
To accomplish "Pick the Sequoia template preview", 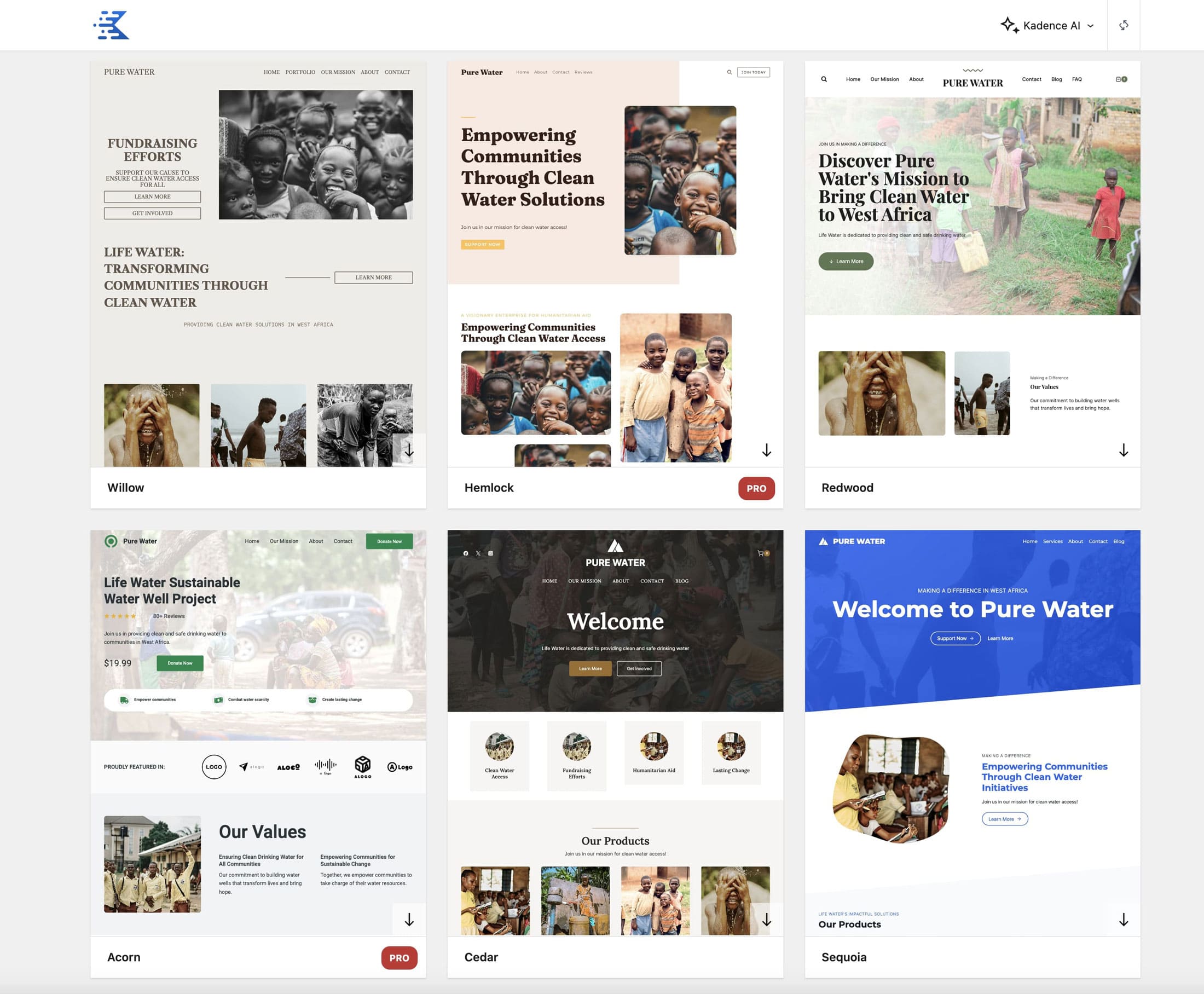I will tap(972, 733).
